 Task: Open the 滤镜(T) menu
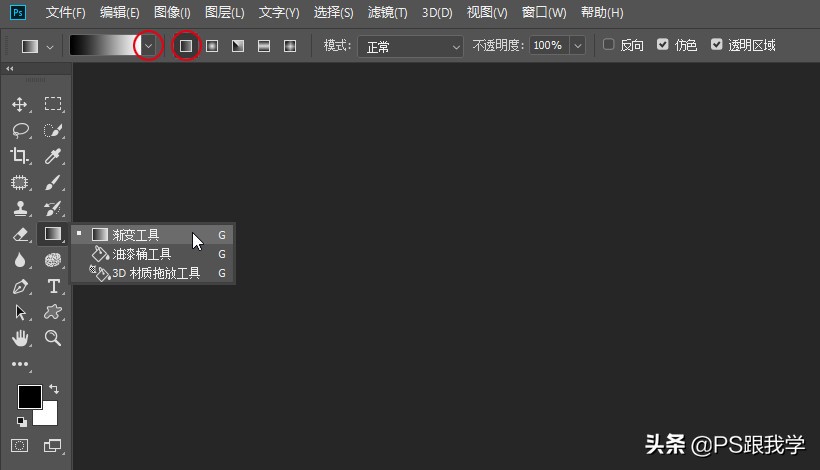click(x=387, y=13)
